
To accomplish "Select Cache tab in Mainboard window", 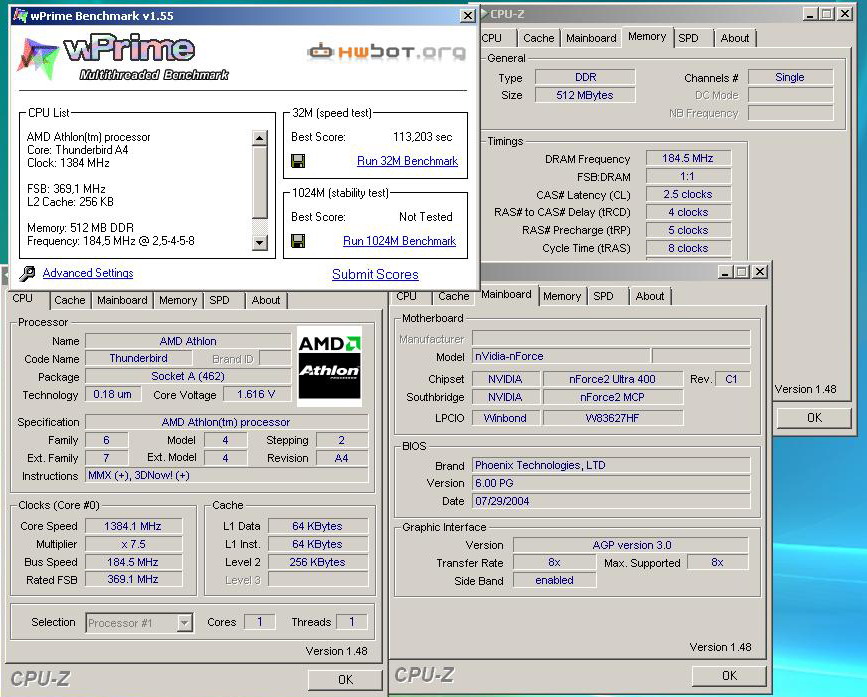I will 453,296.
